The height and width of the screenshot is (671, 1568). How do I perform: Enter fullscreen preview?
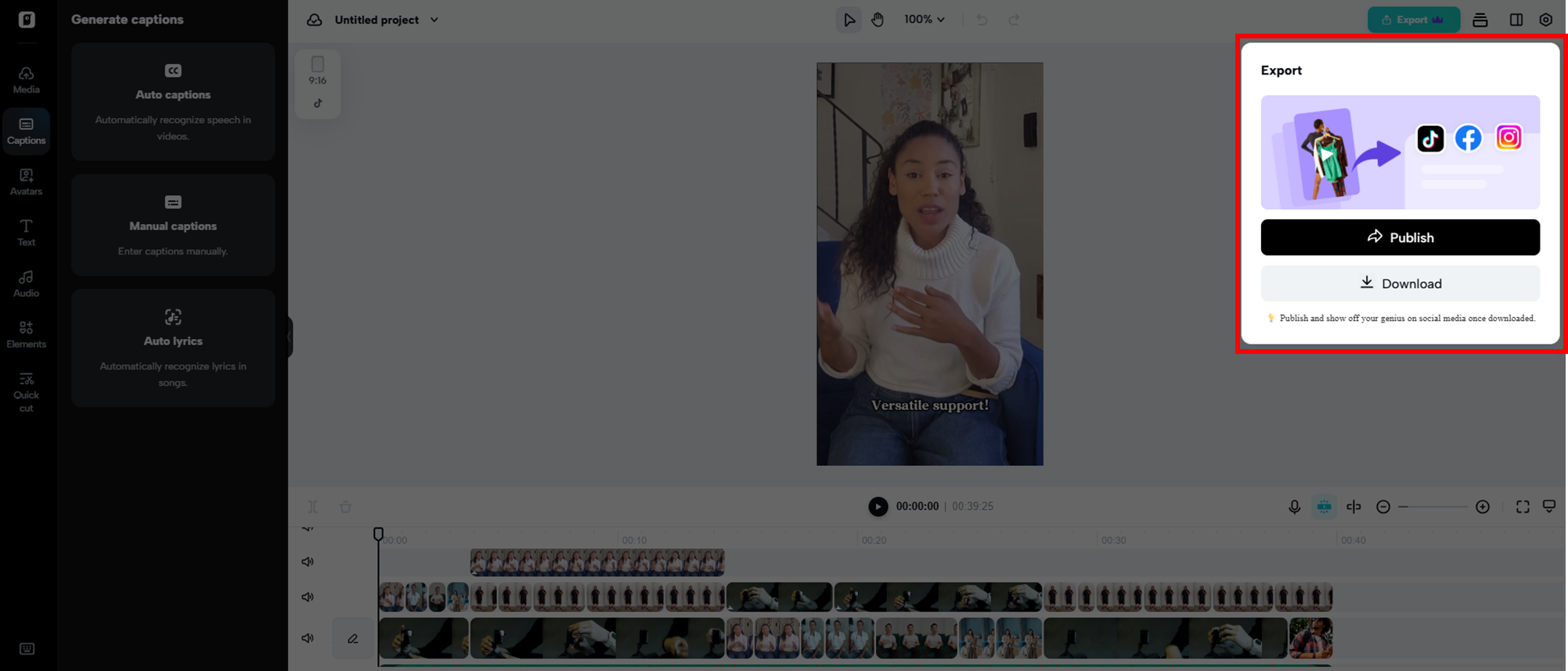[1522, 507]
